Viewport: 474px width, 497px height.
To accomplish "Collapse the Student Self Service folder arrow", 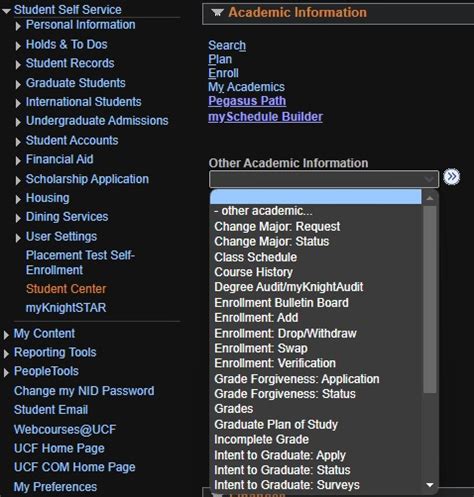I will [x=6, y=11].
